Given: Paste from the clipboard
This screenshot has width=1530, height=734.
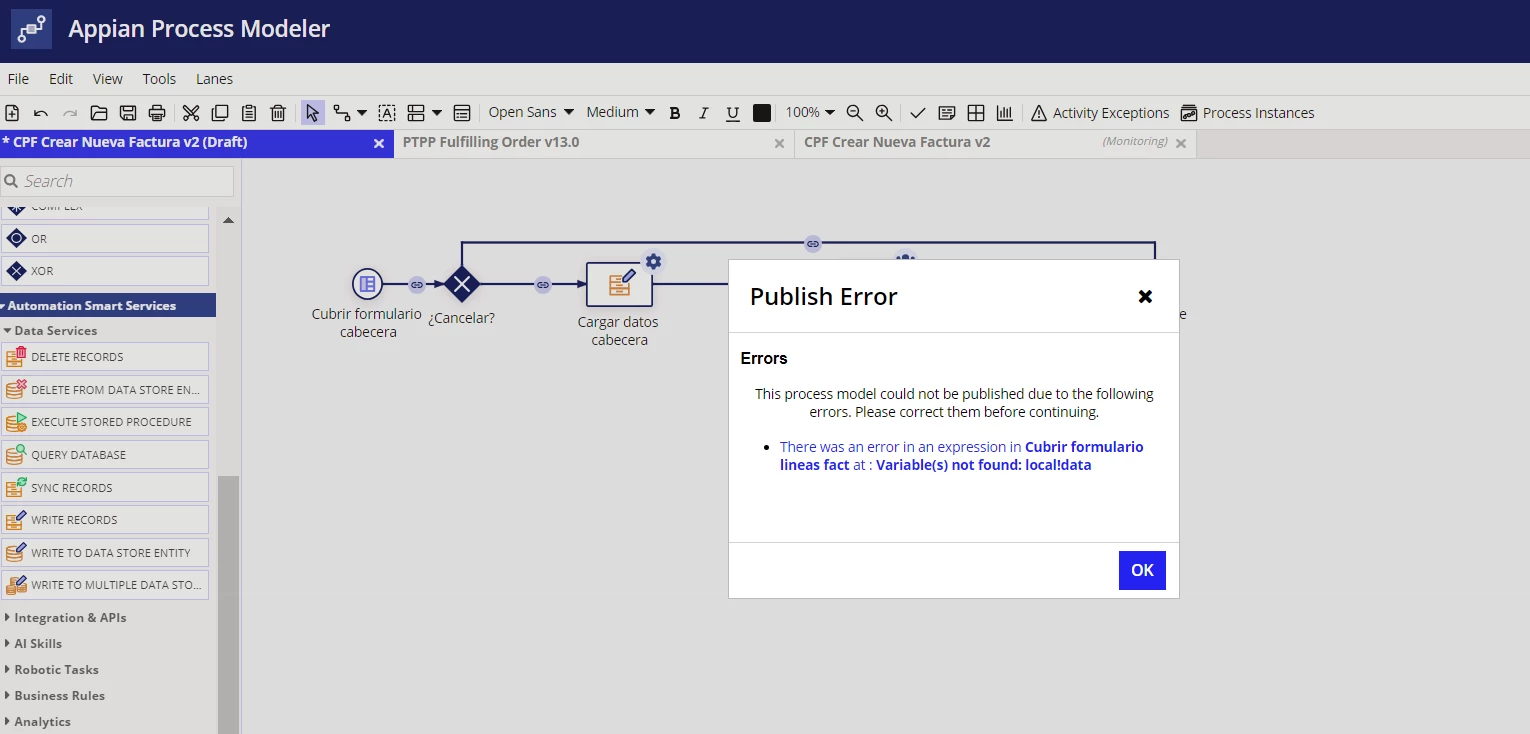Looking at the screenshot, I should [x=249, y=113].
